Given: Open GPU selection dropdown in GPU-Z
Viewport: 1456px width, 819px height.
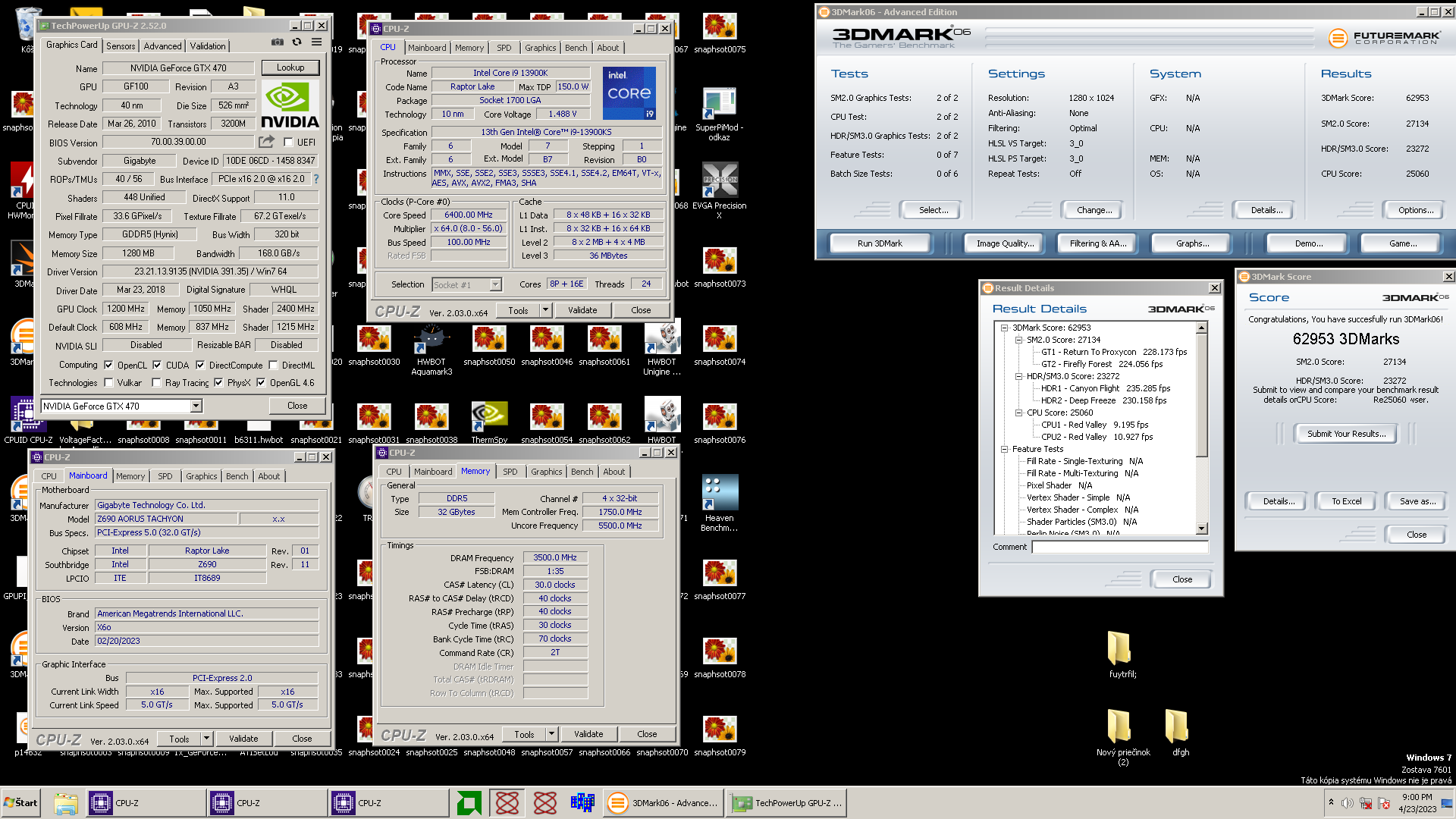Looking at the screenshot, I should (x=196, y=406).
